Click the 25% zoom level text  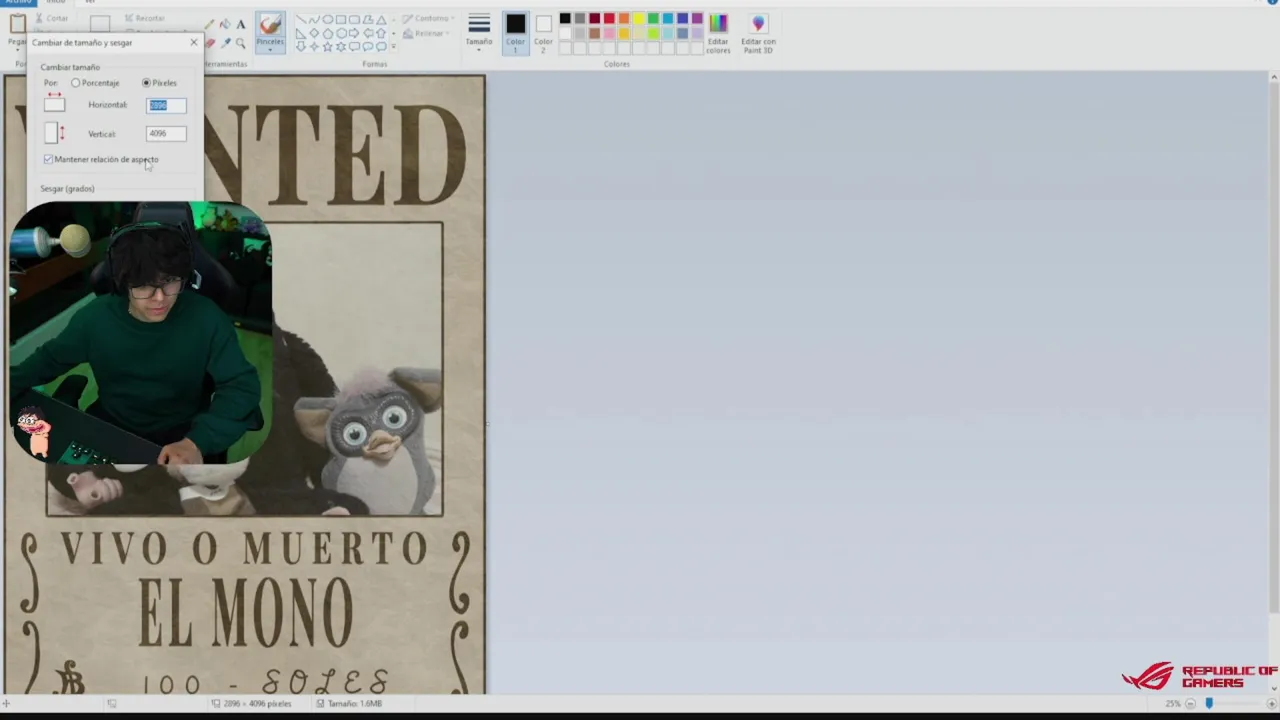click(x=1173, y=703)
